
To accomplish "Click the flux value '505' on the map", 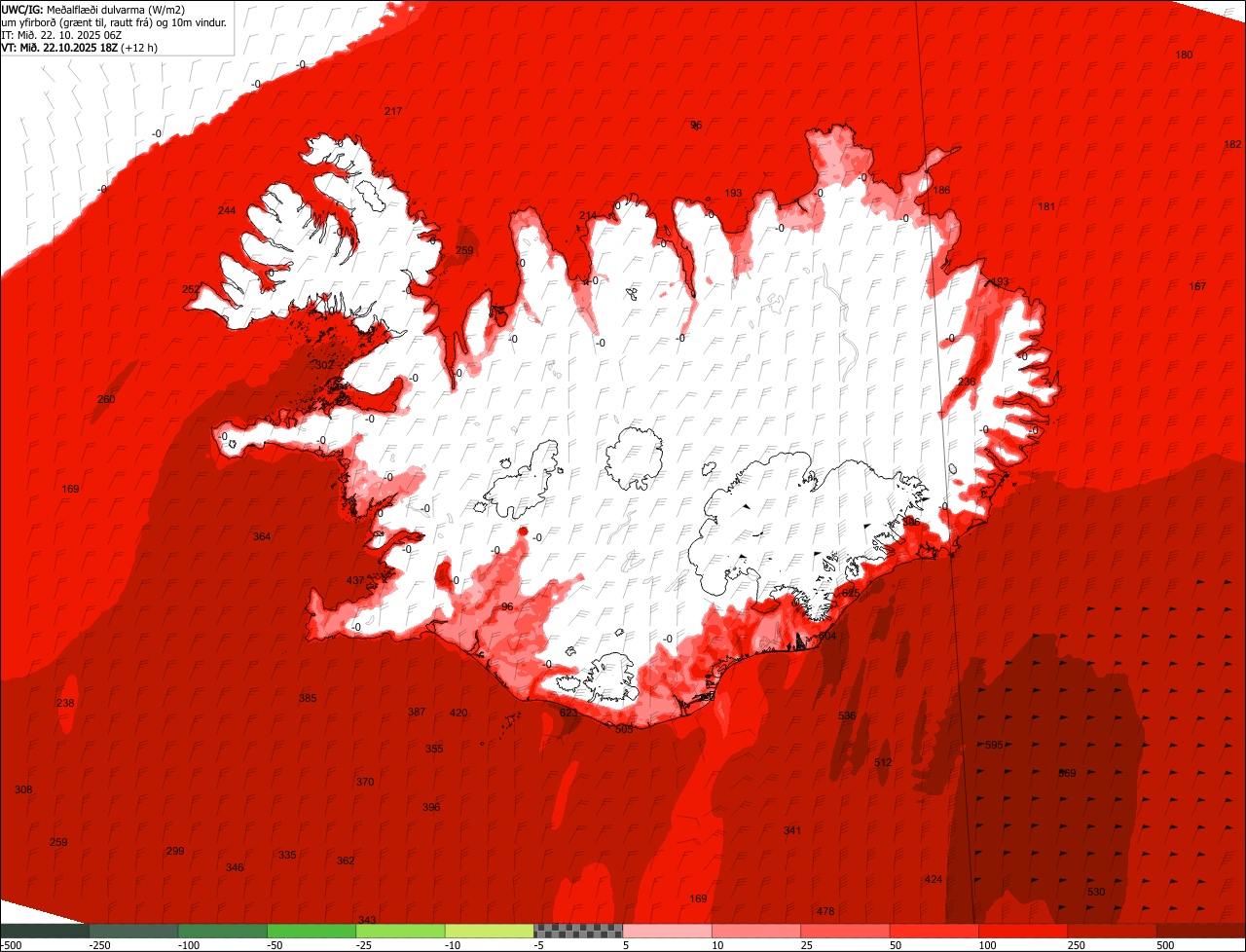I will point(624,729).
